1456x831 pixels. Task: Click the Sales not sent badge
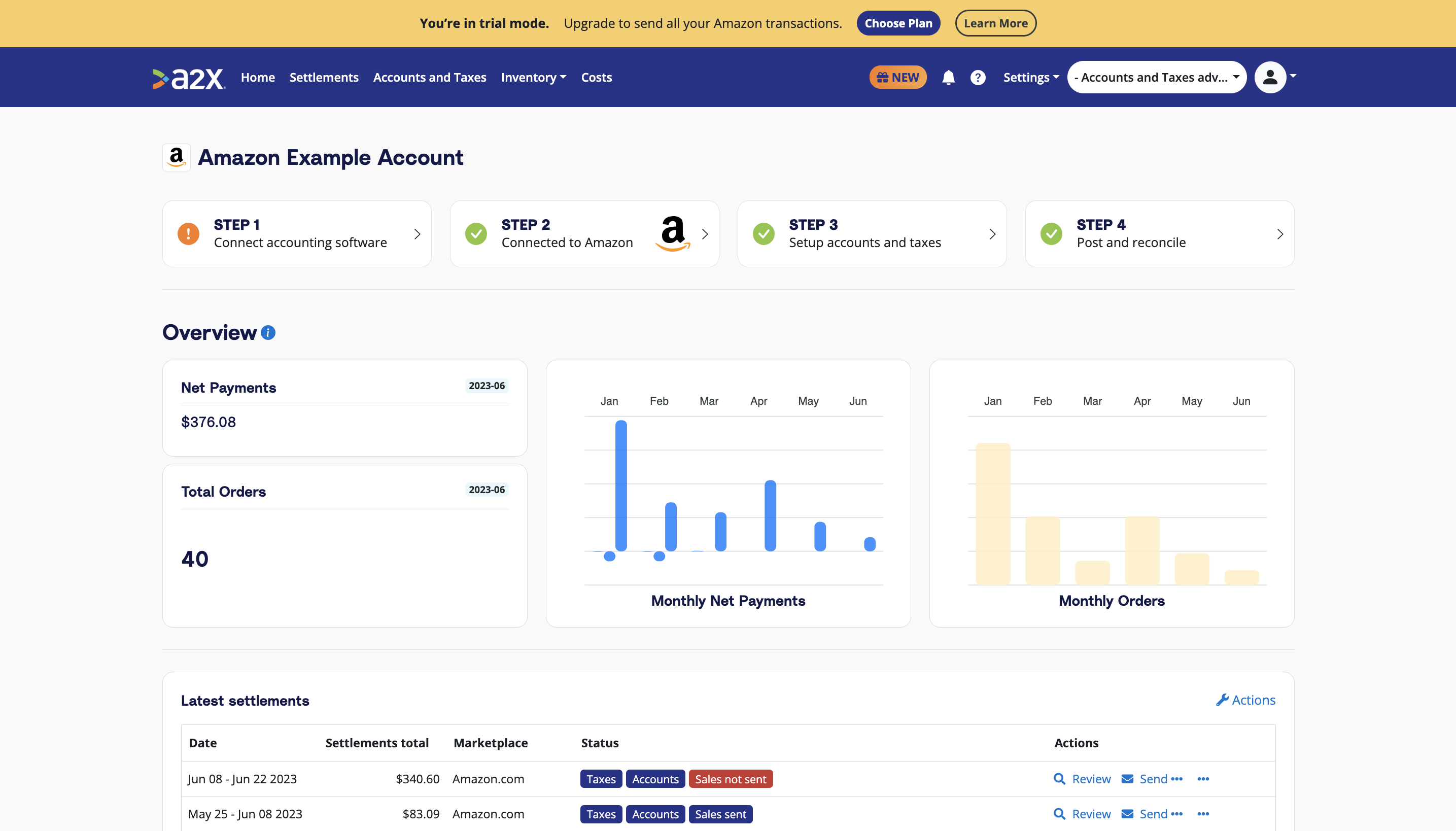(x=731, y=779)
